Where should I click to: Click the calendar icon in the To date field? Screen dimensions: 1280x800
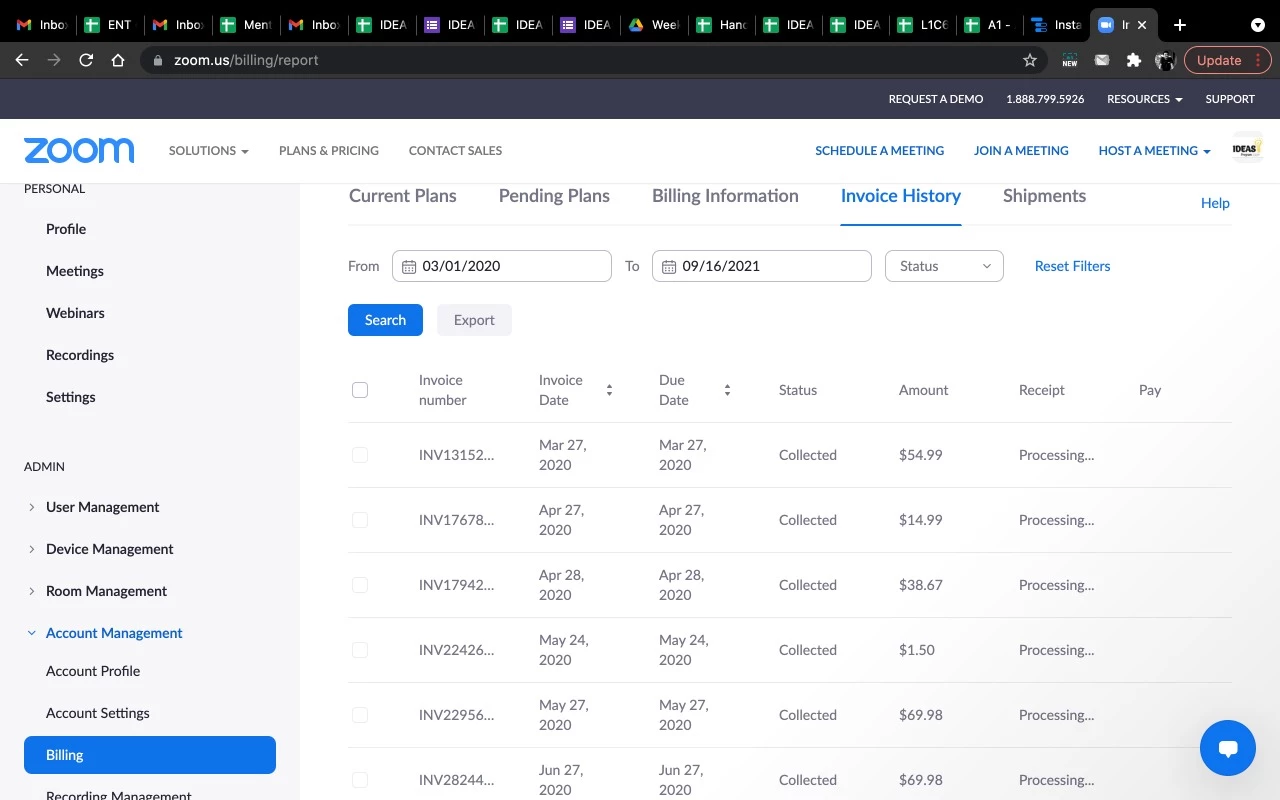pos(669,266)
